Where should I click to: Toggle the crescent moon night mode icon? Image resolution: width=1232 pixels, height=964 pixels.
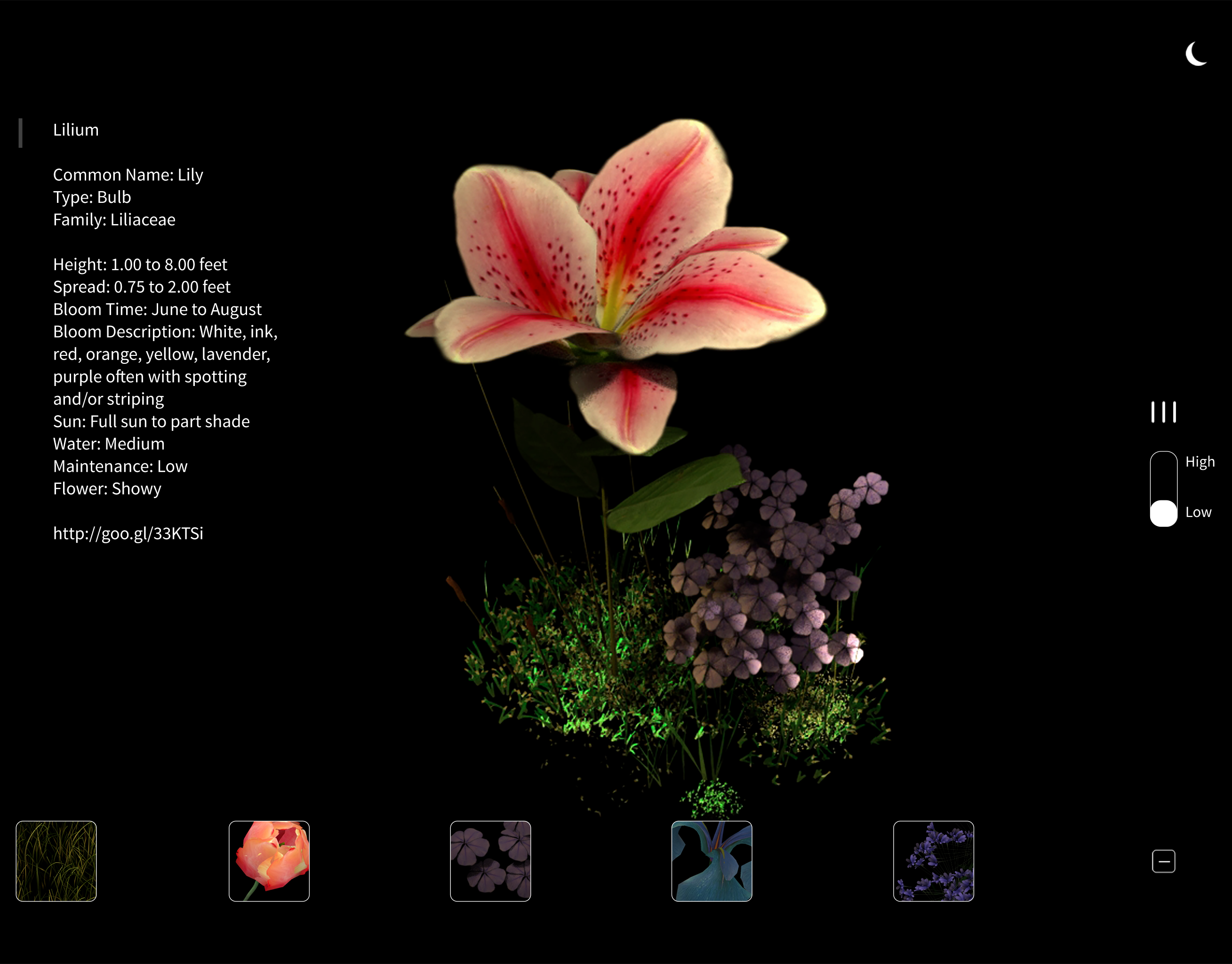[x=1196, y=54]
